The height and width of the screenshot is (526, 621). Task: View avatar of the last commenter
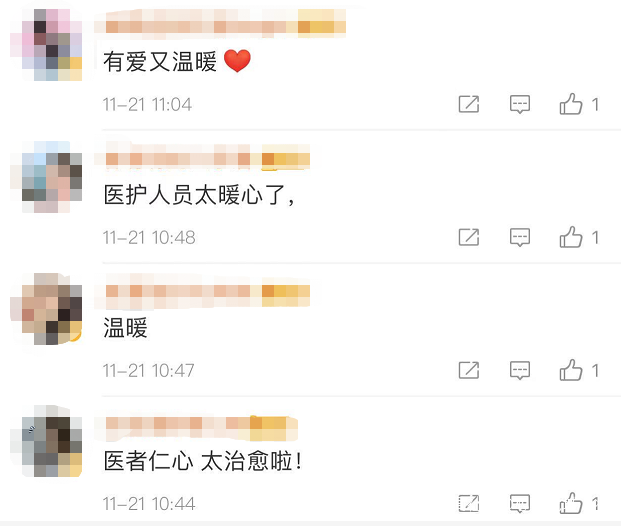[x=46, y=441]
